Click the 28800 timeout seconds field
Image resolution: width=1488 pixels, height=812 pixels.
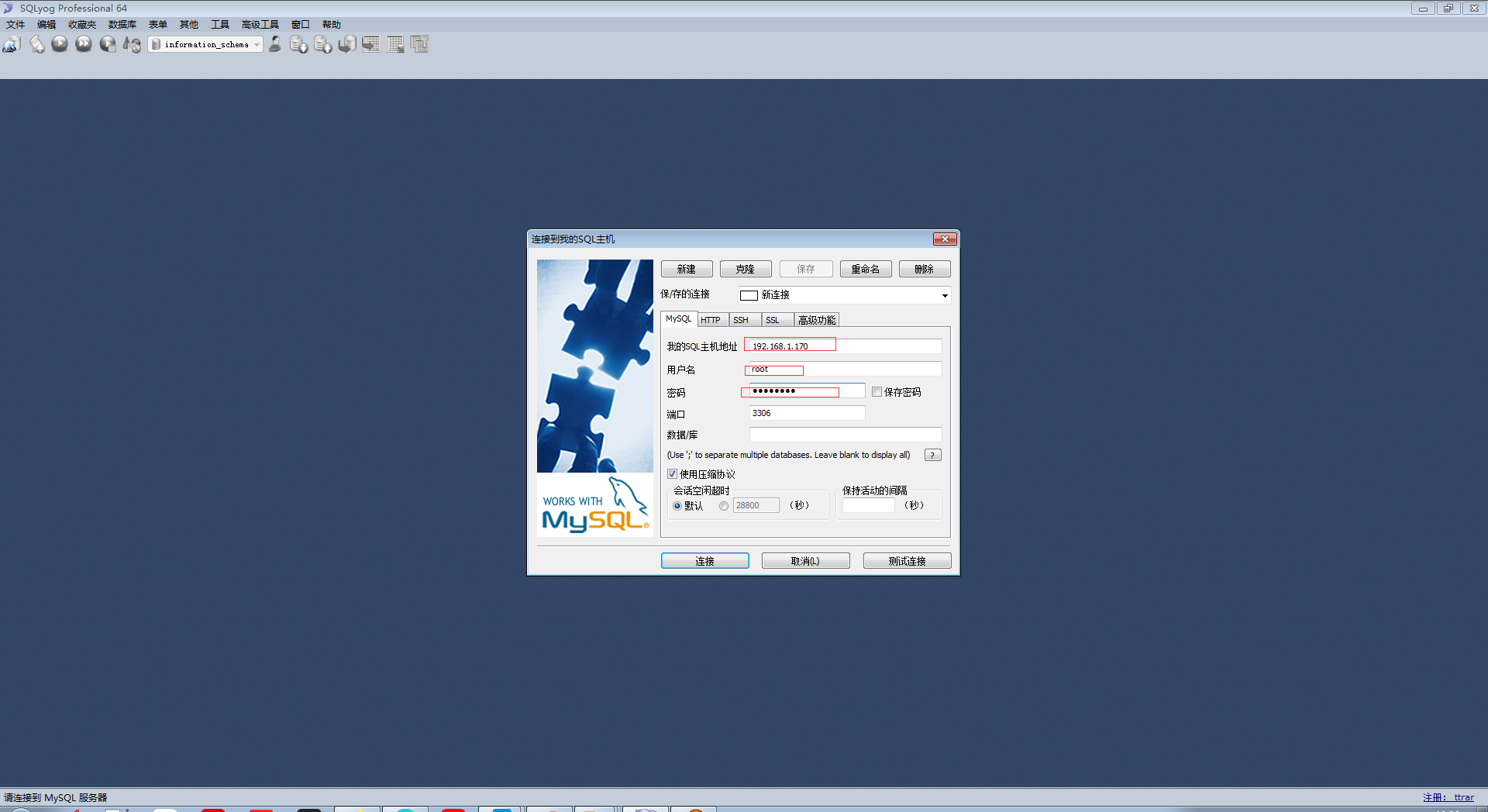tap(756, 505)
